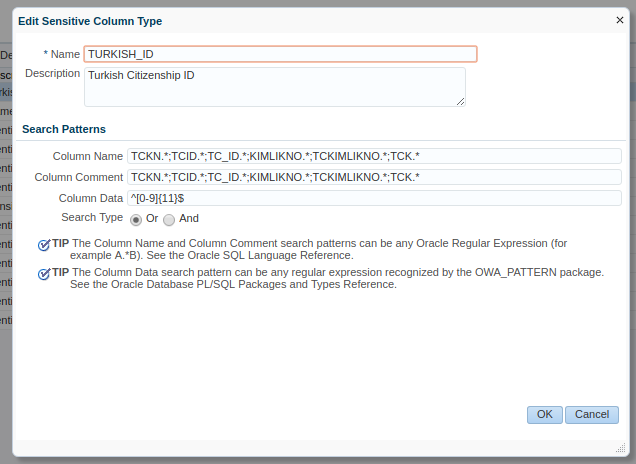
Task: Click the Name field containing TURKISH_ID
Action: 280,54
